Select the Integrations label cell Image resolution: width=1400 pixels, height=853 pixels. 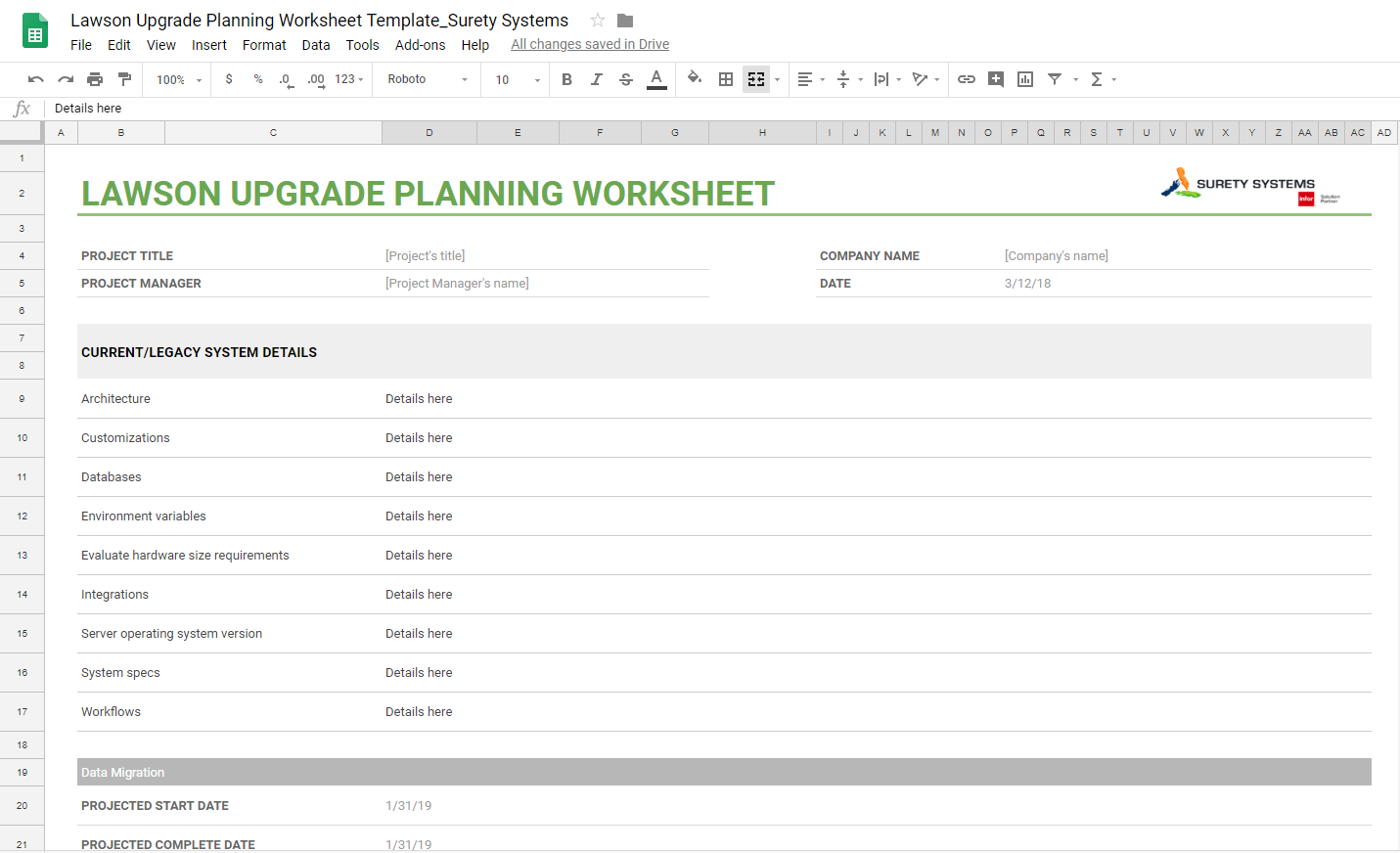pos(229,595)
